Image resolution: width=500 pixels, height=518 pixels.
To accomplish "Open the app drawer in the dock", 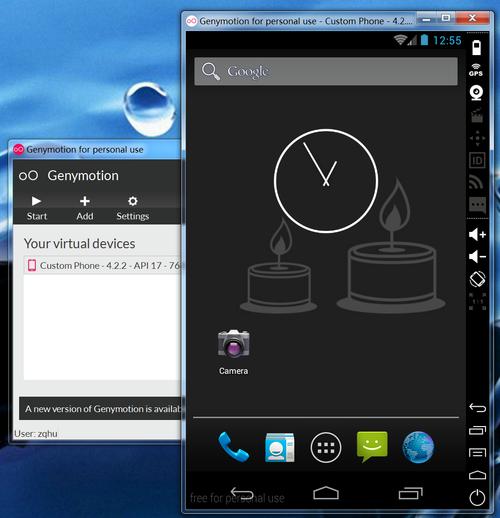I will click(x=326, y=447).
